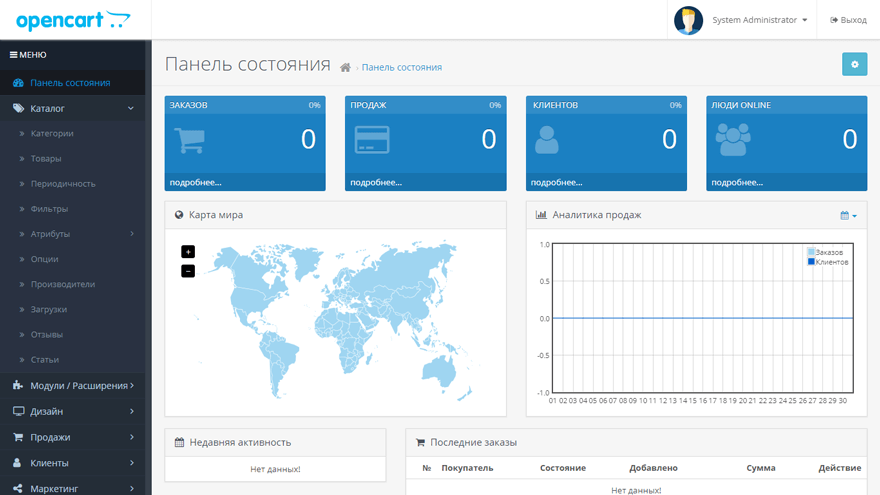Expand Модули / Расширения chevron
Image resolution: width=880 pixels, height=495 pixels.
point(132,386)
